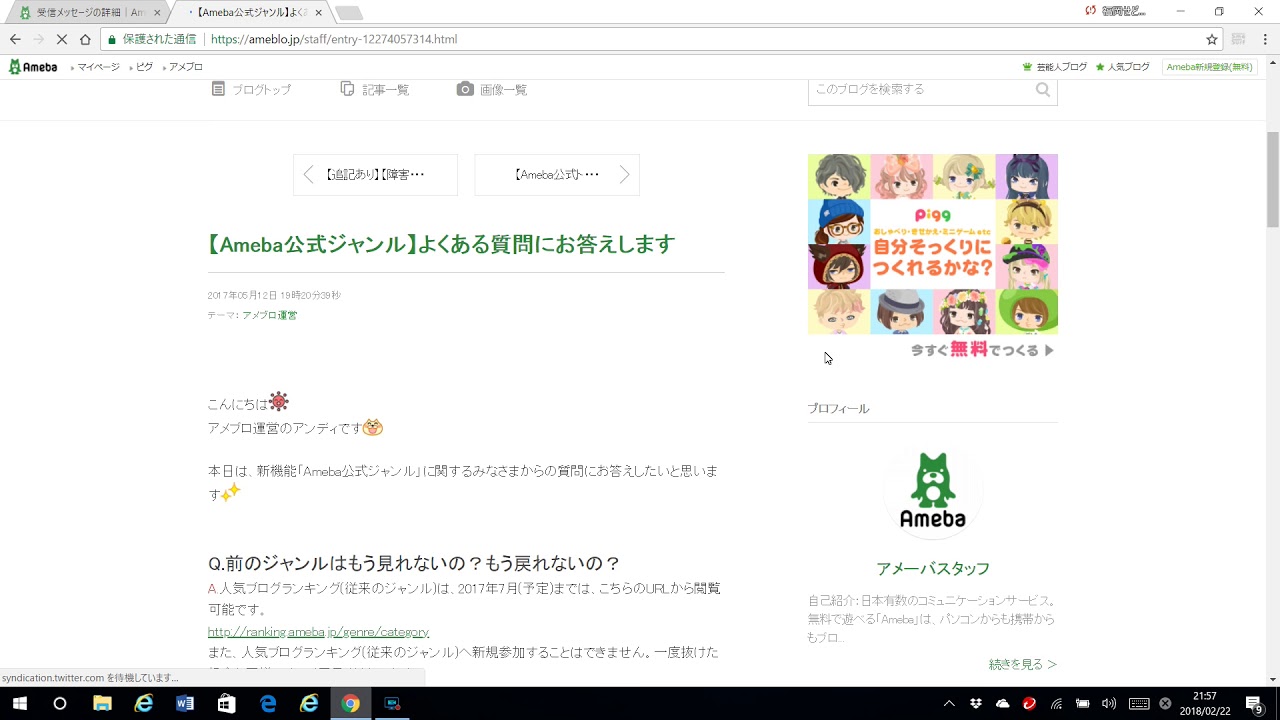The width and height of the screenshot is (1280, 720).
Task: Open a new browser tab
Action: pyautogui.click(x=349, y=13)
